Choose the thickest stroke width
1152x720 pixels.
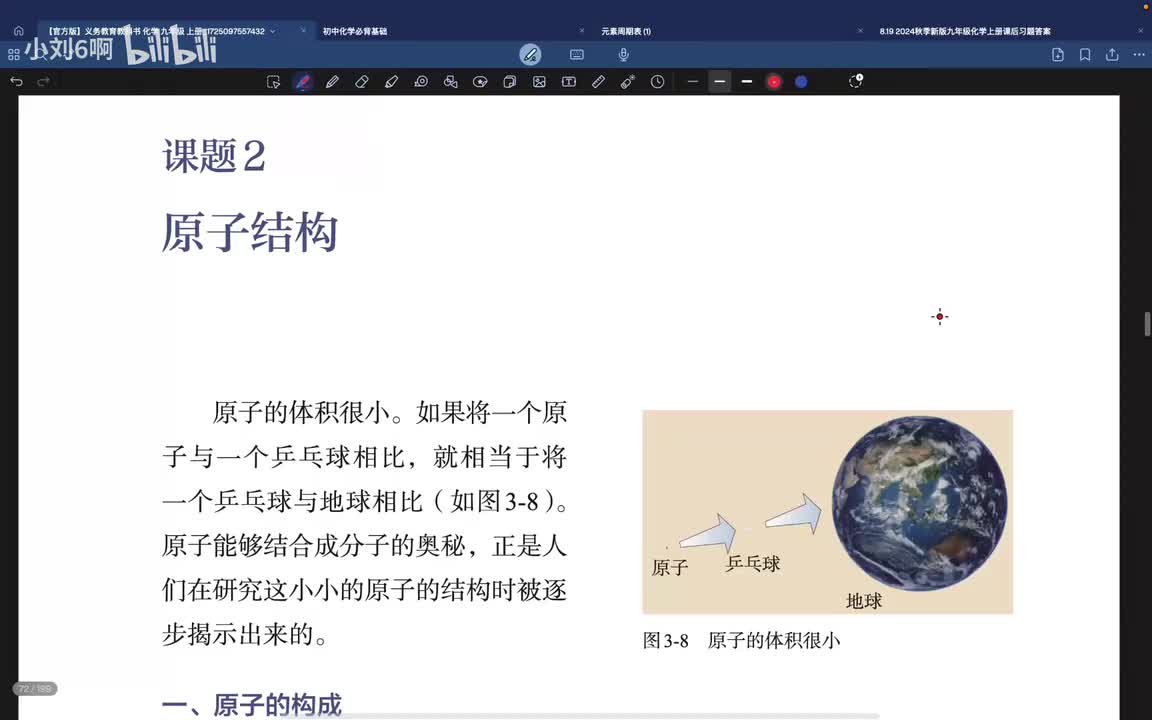tap(746, 82)
